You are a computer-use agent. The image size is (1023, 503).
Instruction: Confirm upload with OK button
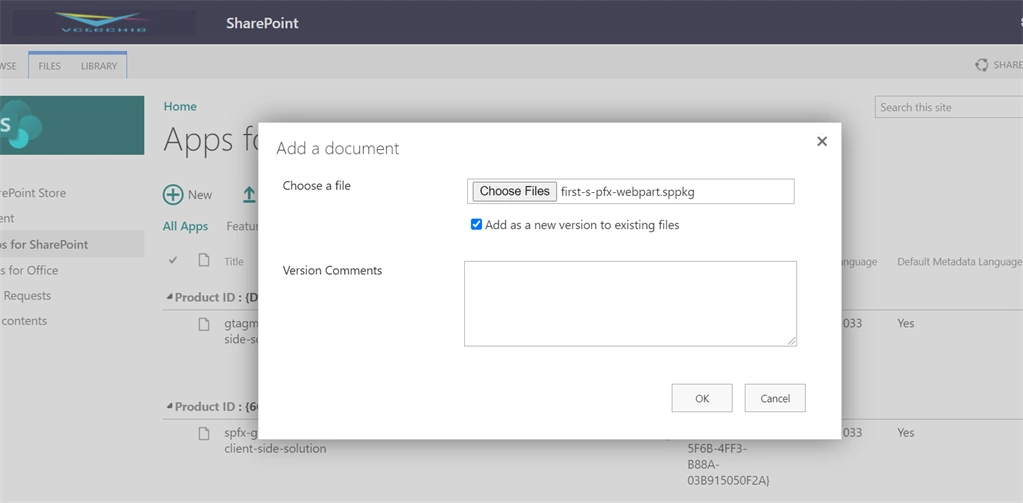pos(702,398)
